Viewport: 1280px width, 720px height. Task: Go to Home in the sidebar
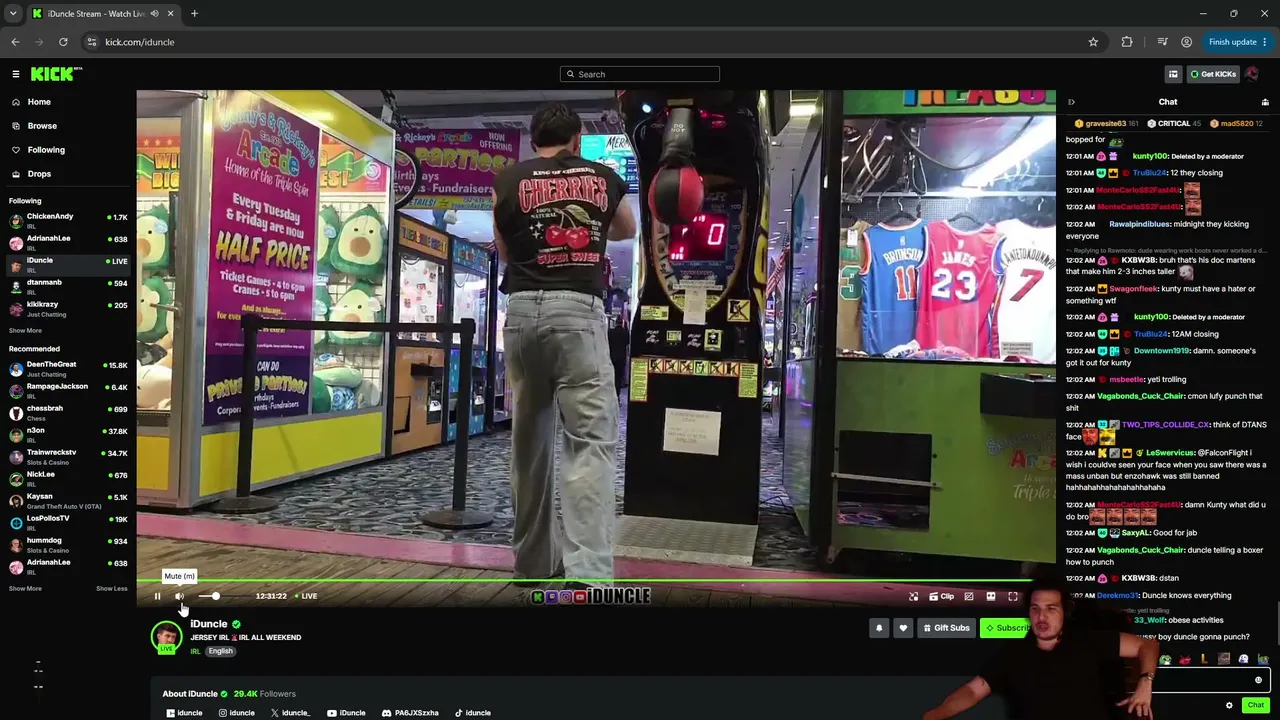click(x=39, y=102)
